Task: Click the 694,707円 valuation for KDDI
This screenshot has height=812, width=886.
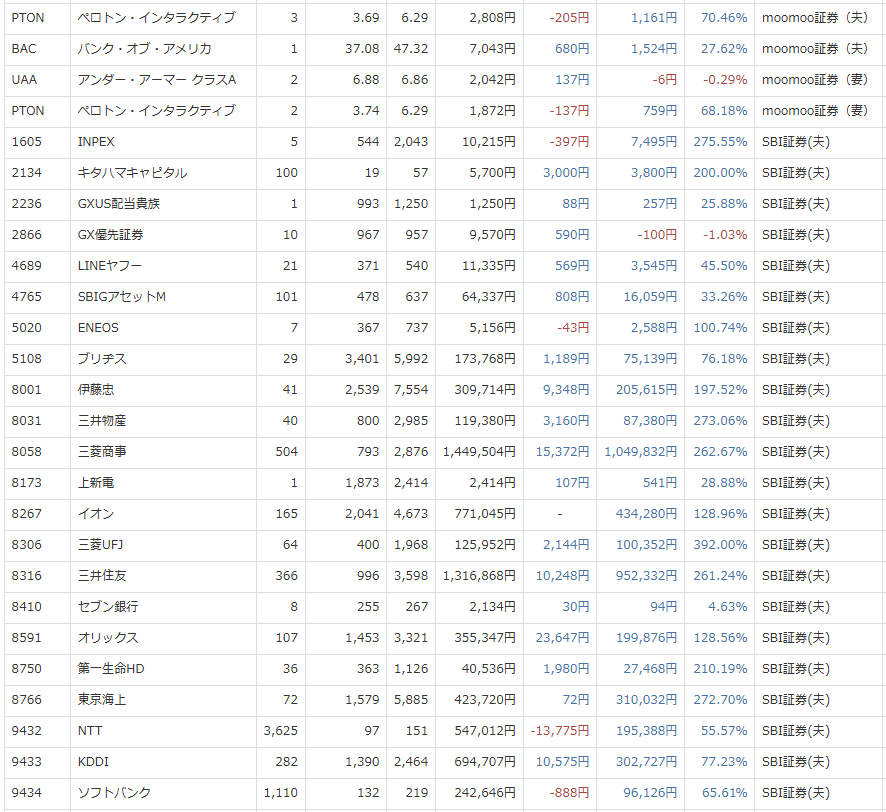Action: 485,762
